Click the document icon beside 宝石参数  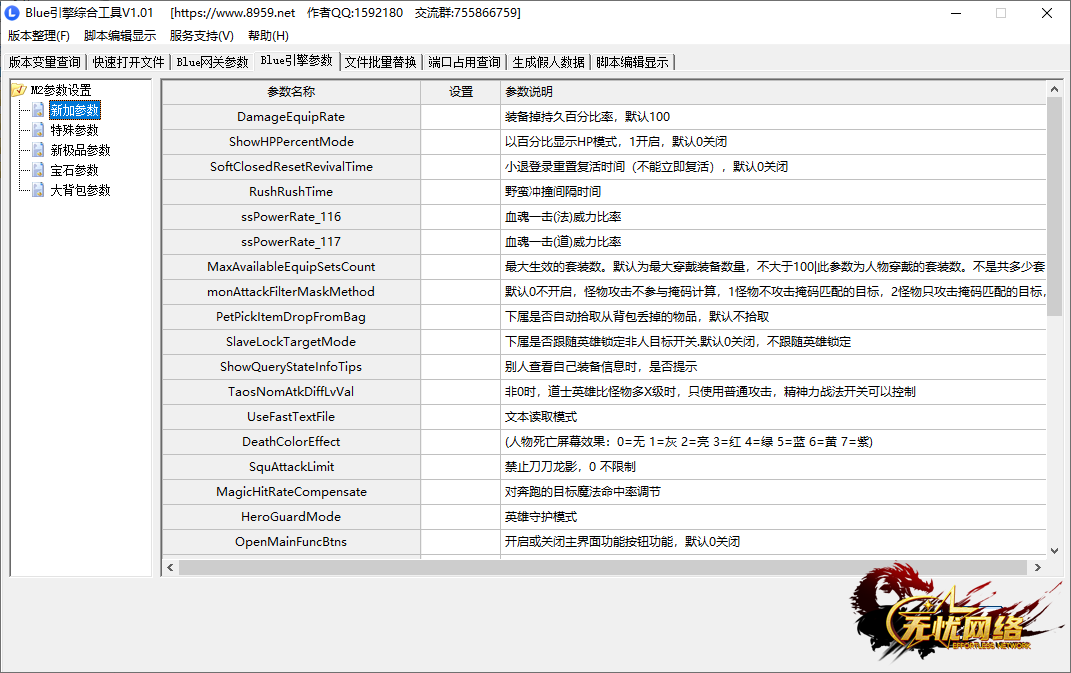(x=38, y=170)
